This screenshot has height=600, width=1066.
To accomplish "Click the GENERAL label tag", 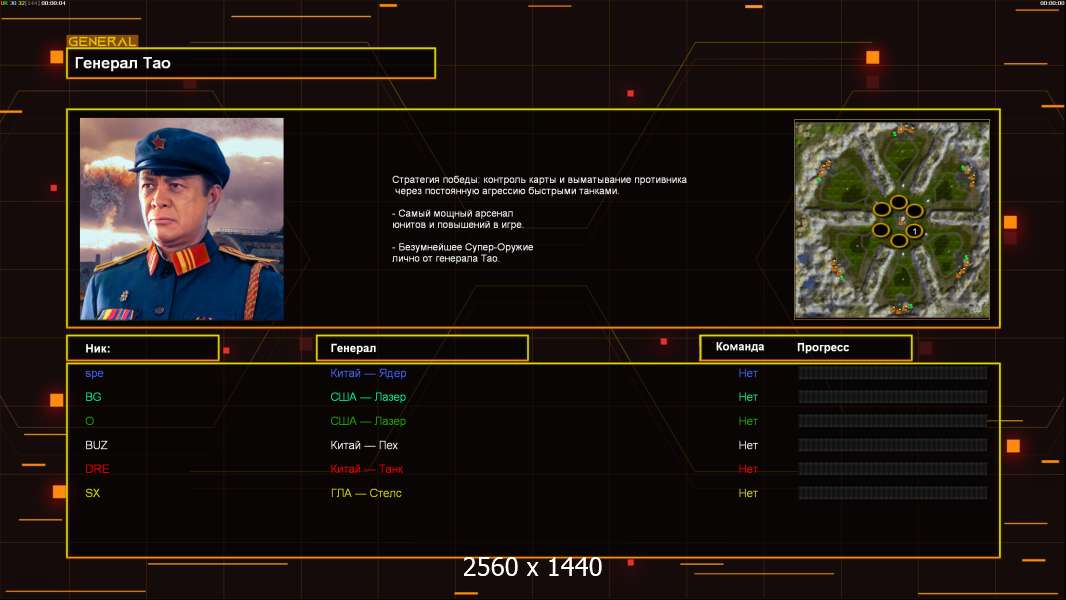I will pyautogui.click(x=102, y=41).
